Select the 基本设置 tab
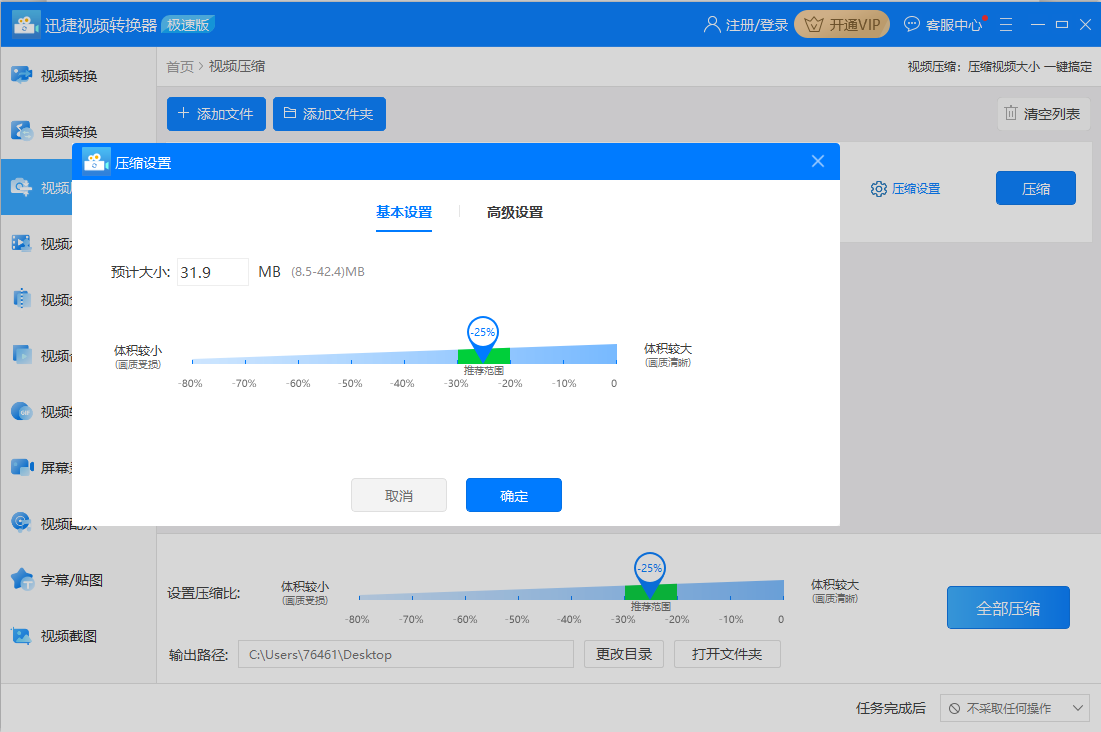Screen dimensions: 1101x732 (x=404, y=212)
